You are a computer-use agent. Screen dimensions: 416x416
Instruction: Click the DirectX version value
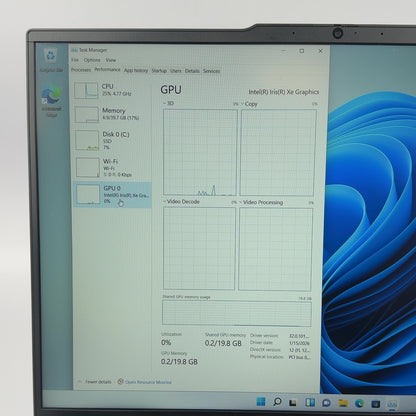coord(299,350)
